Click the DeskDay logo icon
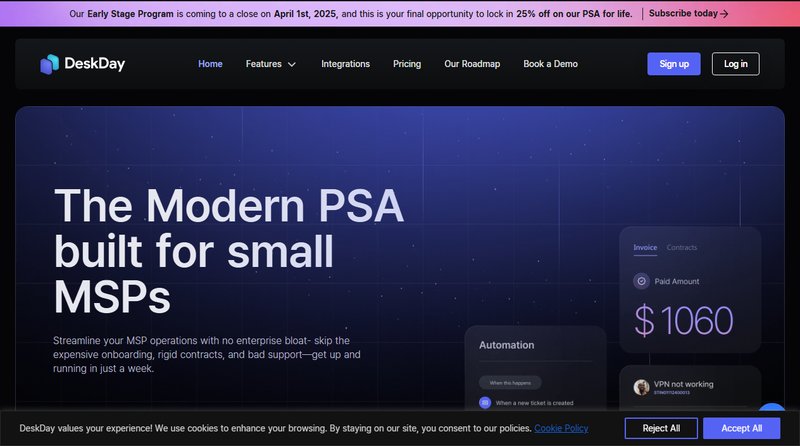The image size is (800, 446). (50, 64)
